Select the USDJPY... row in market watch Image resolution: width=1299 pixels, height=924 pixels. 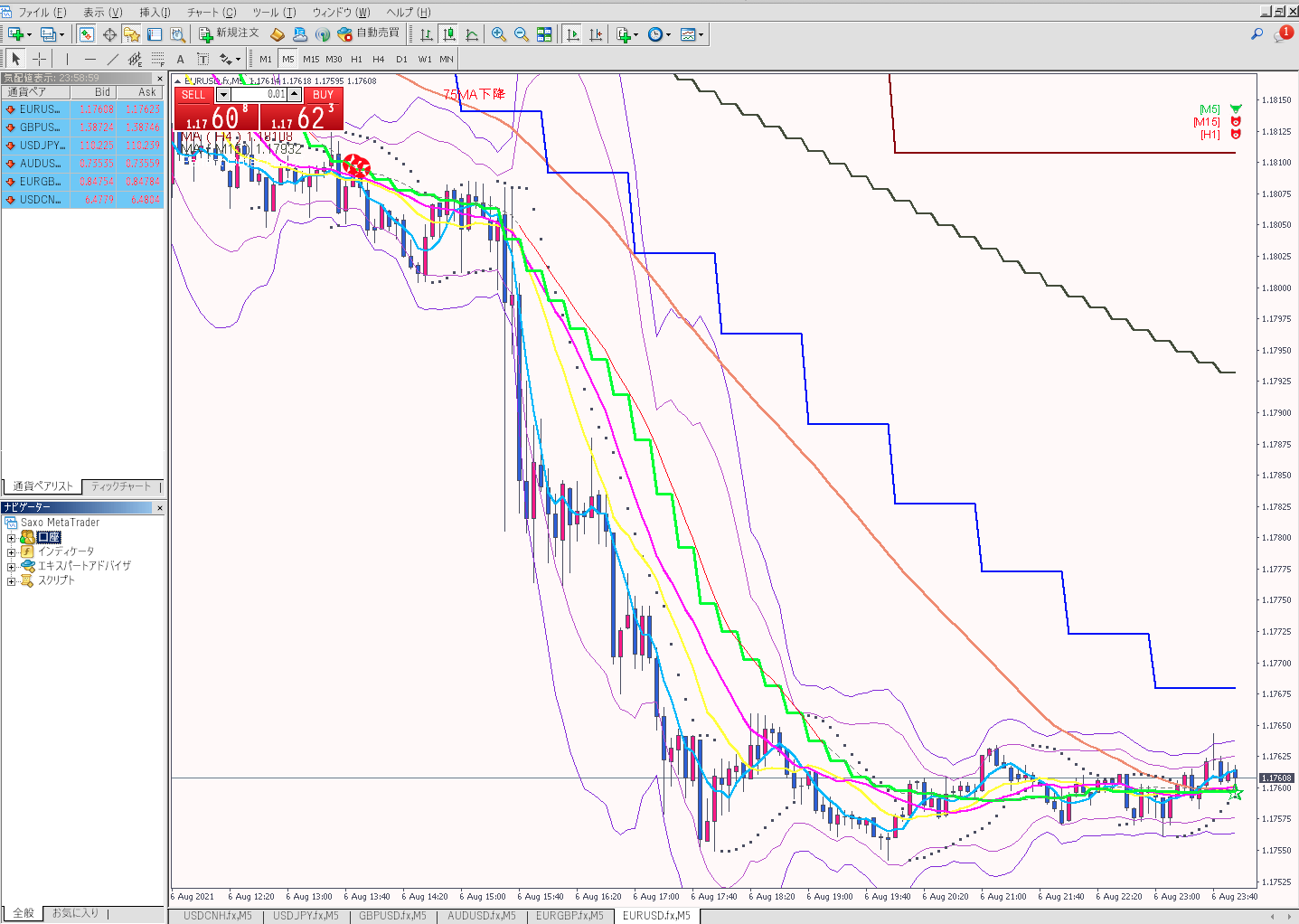tap(82, 146)
